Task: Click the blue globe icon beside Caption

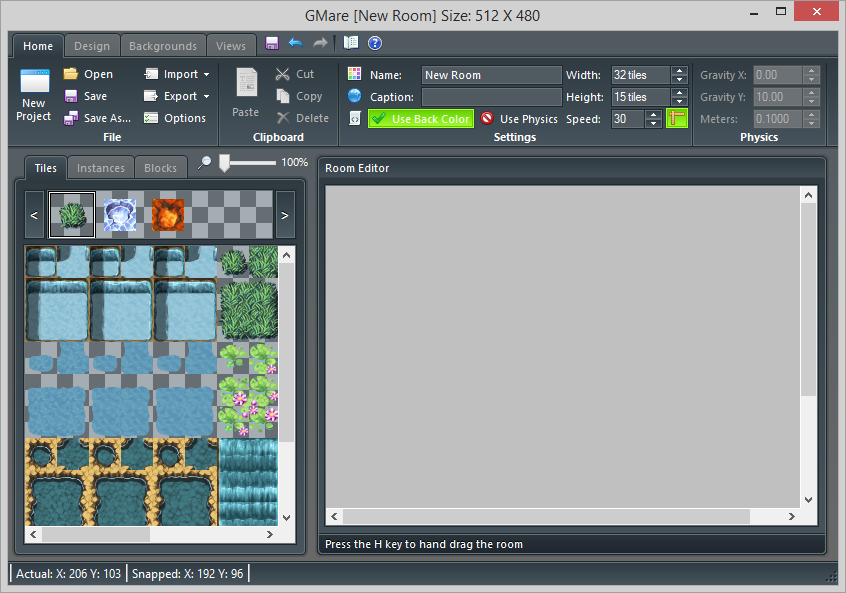Action: (354, 96)
